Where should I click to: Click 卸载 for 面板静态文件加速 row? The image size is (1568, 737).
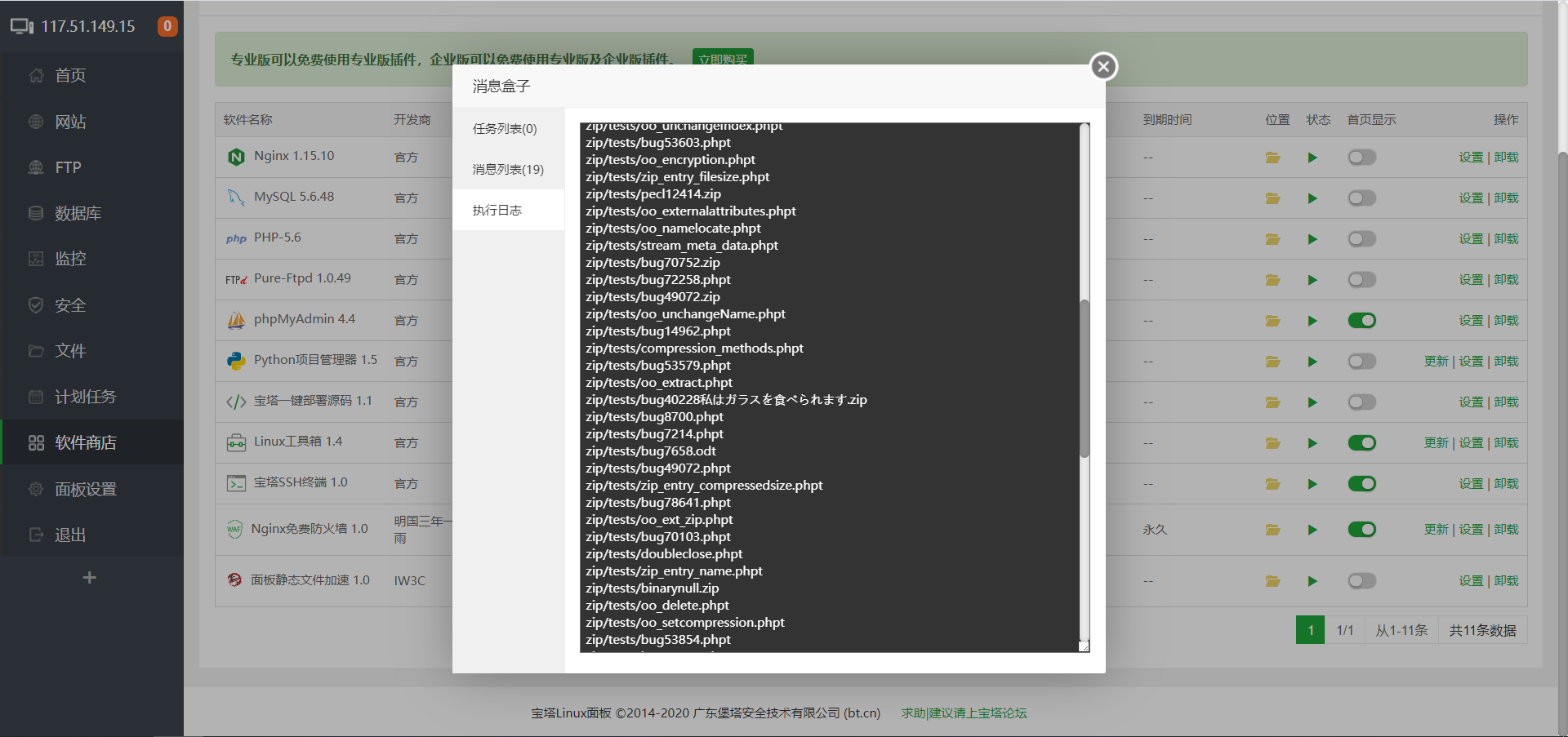click(x=1506, y=581)
